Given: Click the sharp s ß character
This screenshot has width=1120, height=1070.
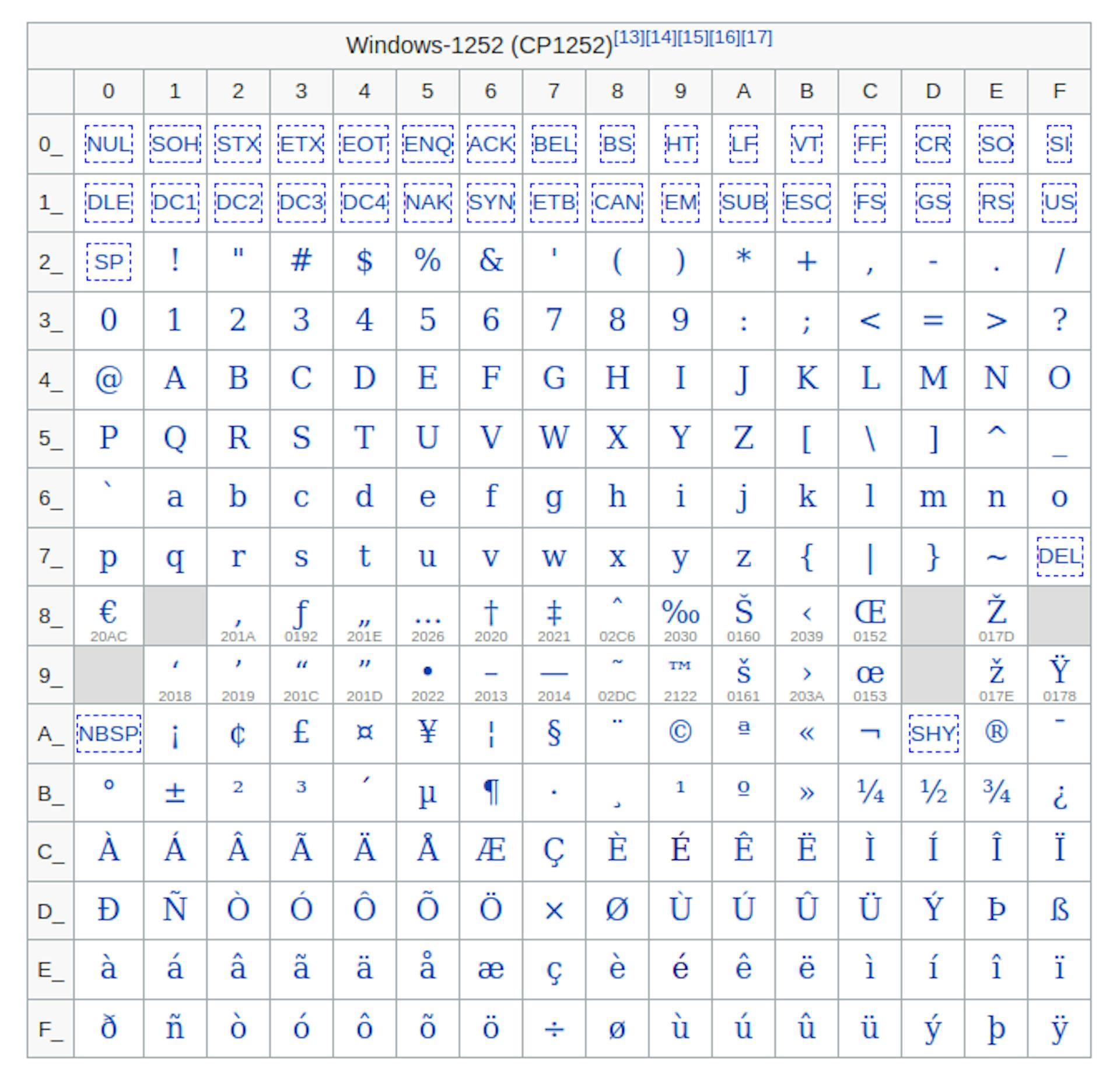Looking at the screenshot, I should click(1059, 909).
